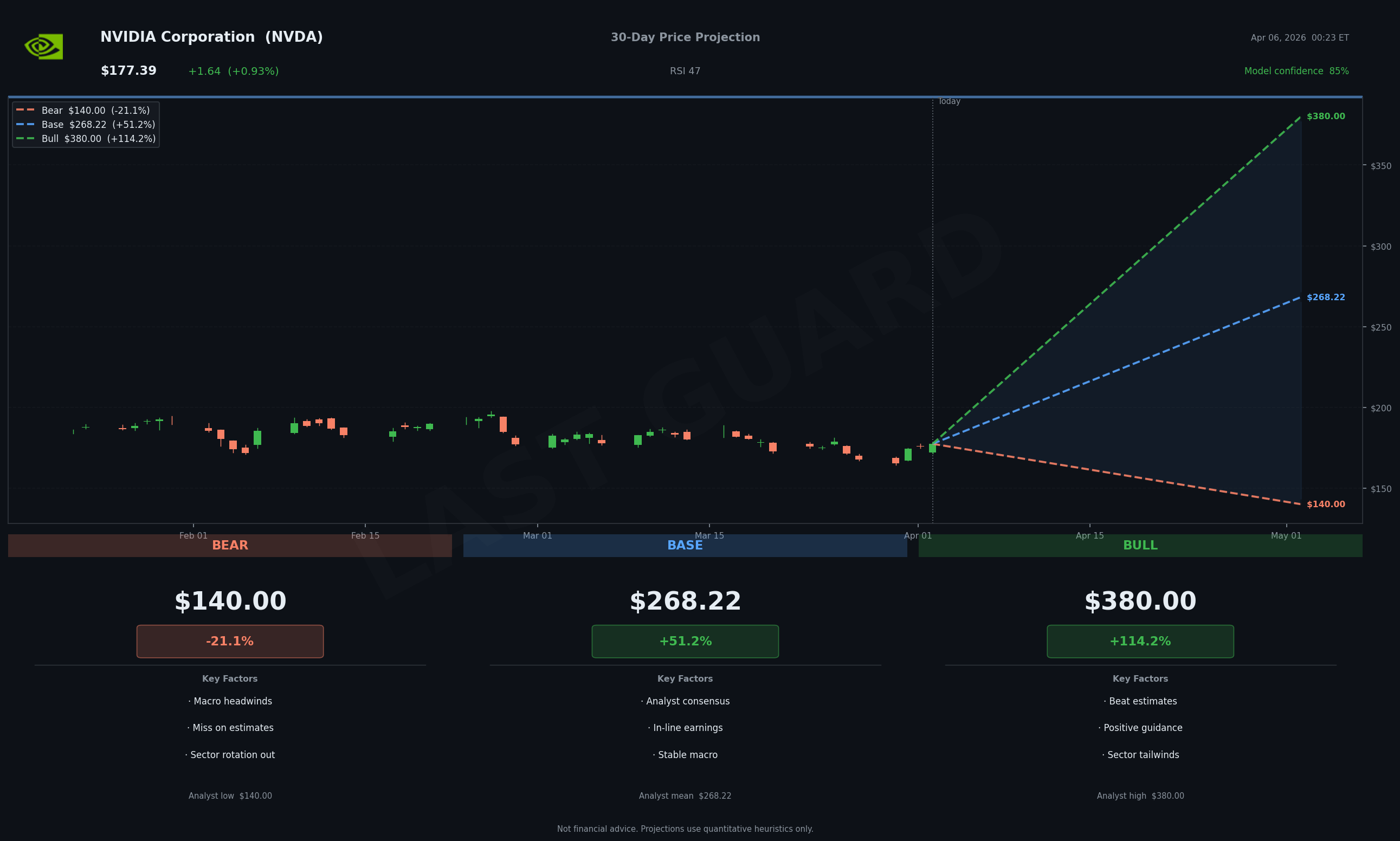Click the +114.2% bull change badge
Image resolution: width=1400 pixels, height=841 pixels.
[x=1140, y=642]
